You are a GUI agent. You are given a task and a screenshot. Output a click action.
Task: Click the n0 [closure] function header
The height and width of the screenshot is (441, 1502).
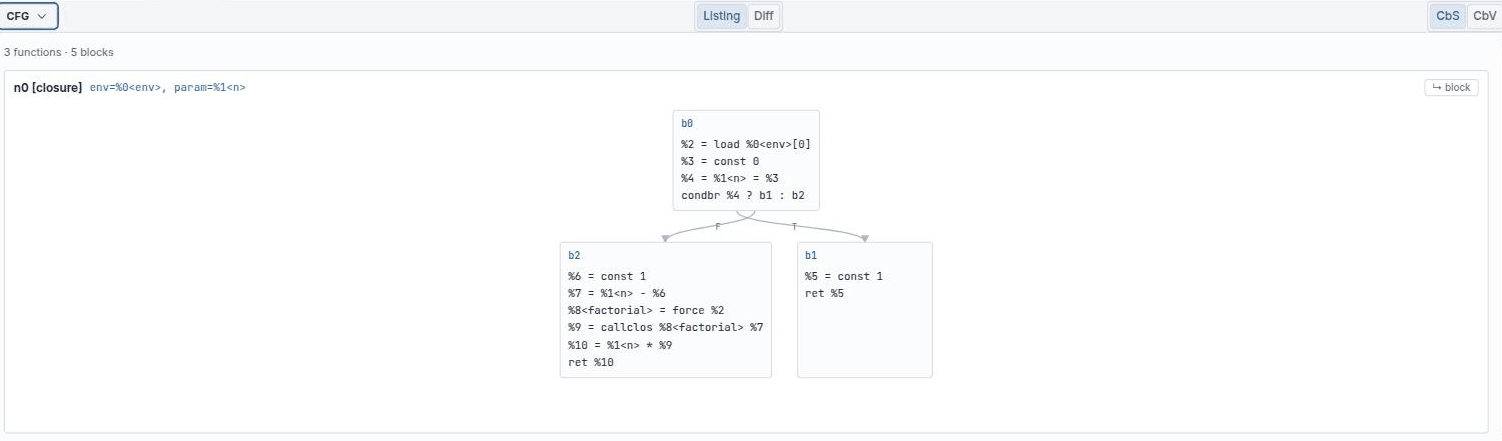48,88
